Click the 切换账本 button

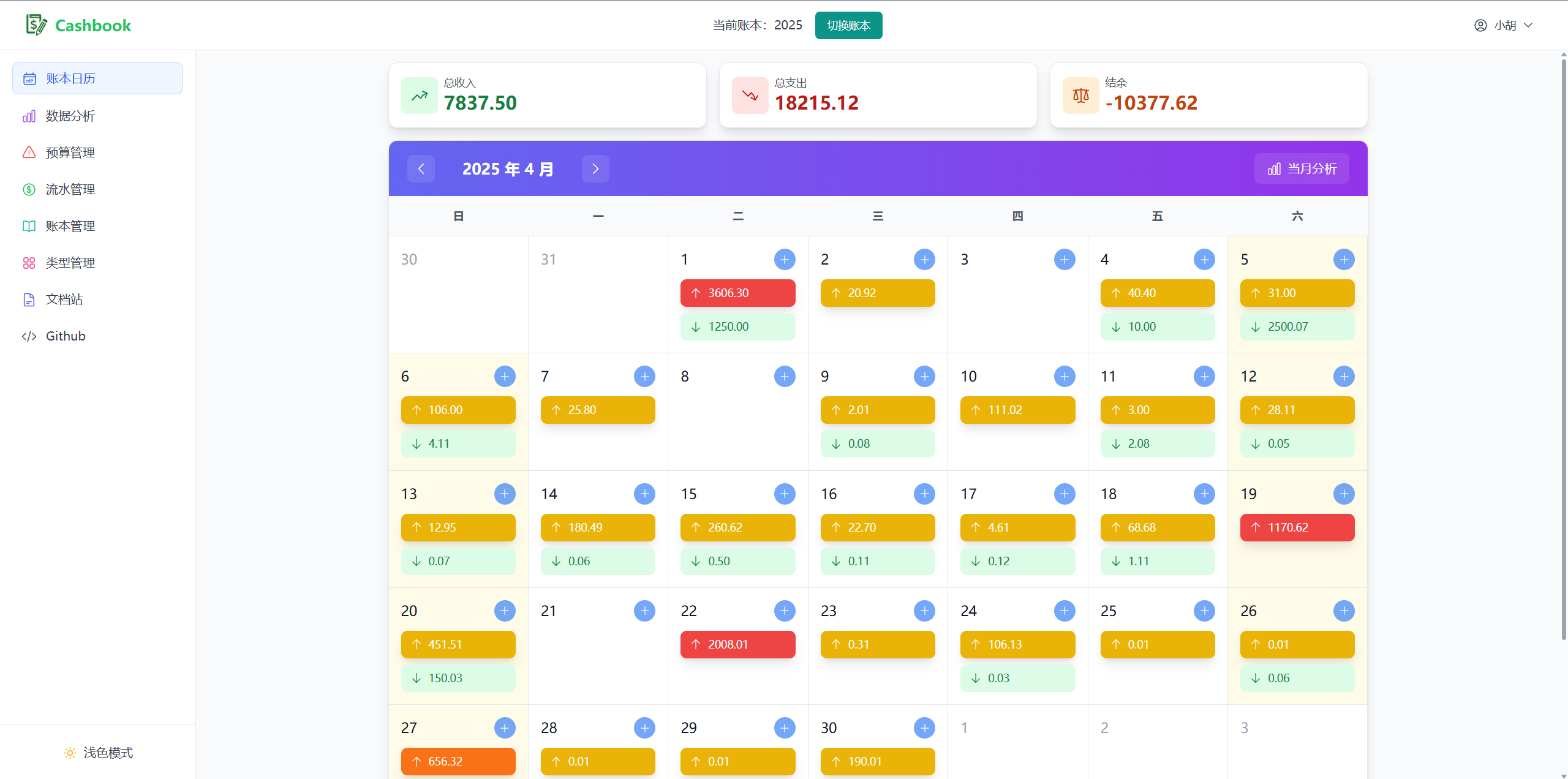click(848, 25)
